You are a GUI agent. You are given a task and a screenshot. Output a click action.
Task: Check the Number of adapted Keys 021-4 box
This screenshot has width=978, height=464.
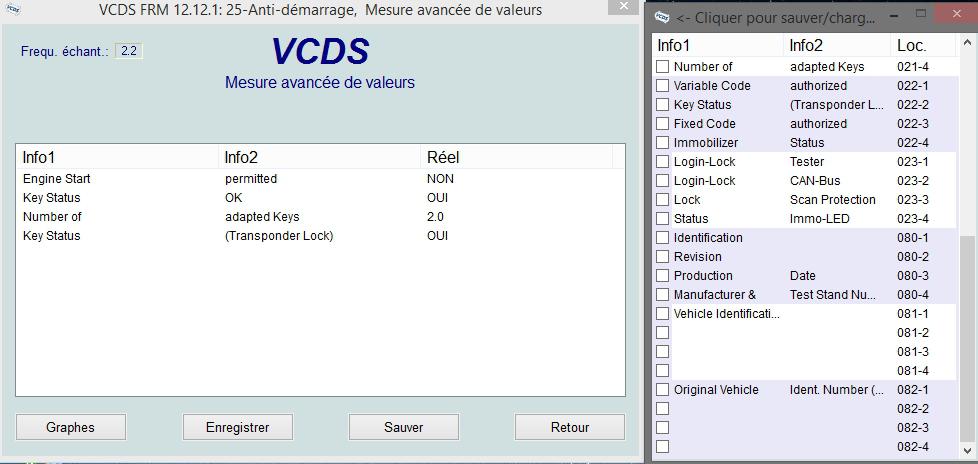pos(662,67)
